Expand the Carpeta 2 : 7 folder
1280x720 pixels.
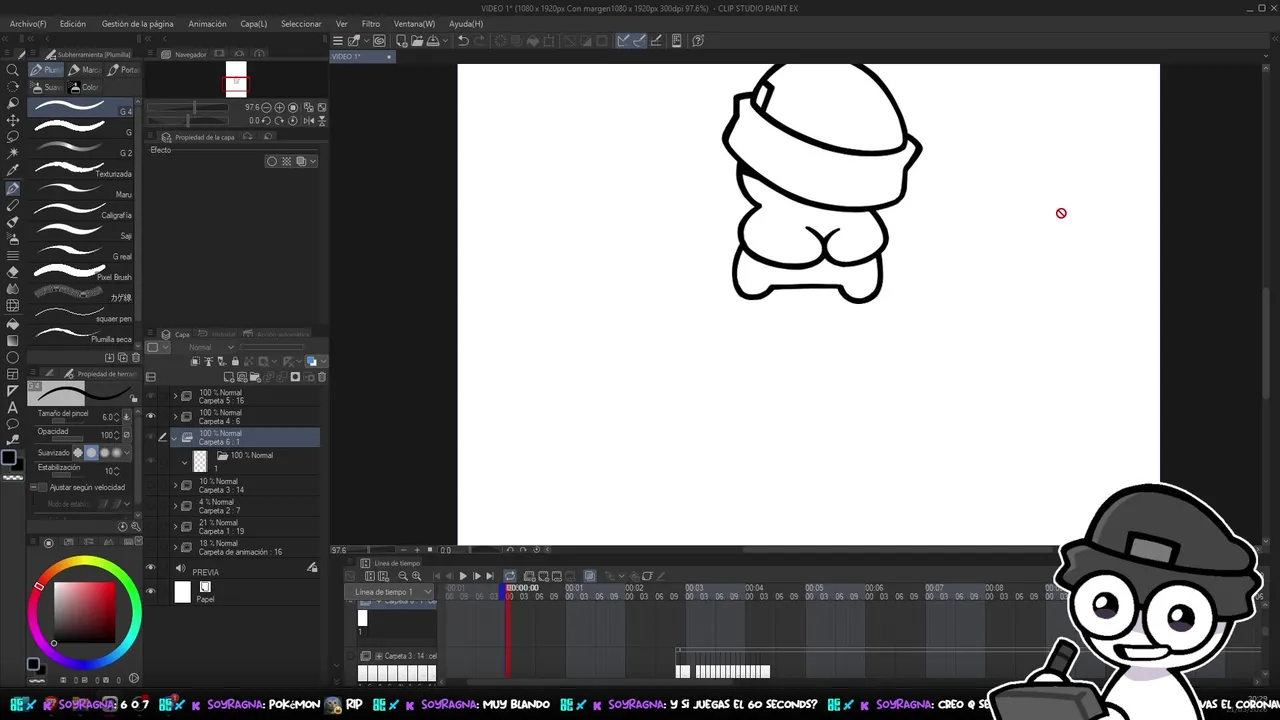pos(176,506)
